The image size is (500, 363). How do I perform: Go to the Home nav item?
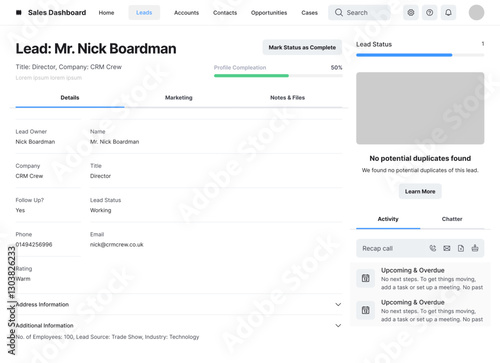[x=106, y=13]
